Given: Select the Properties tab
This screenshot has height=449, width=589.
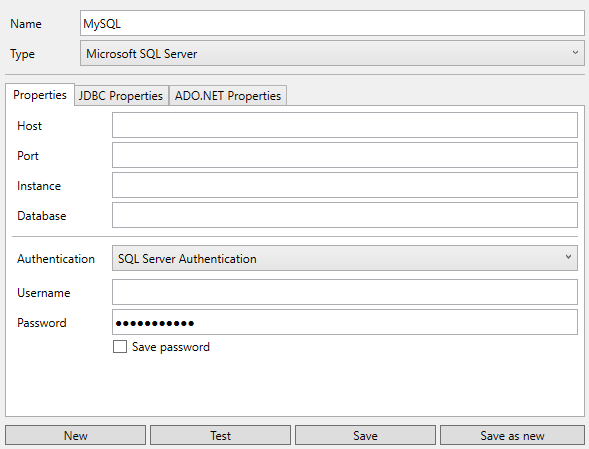Looking at the screenshot, I should coord(40,95).
